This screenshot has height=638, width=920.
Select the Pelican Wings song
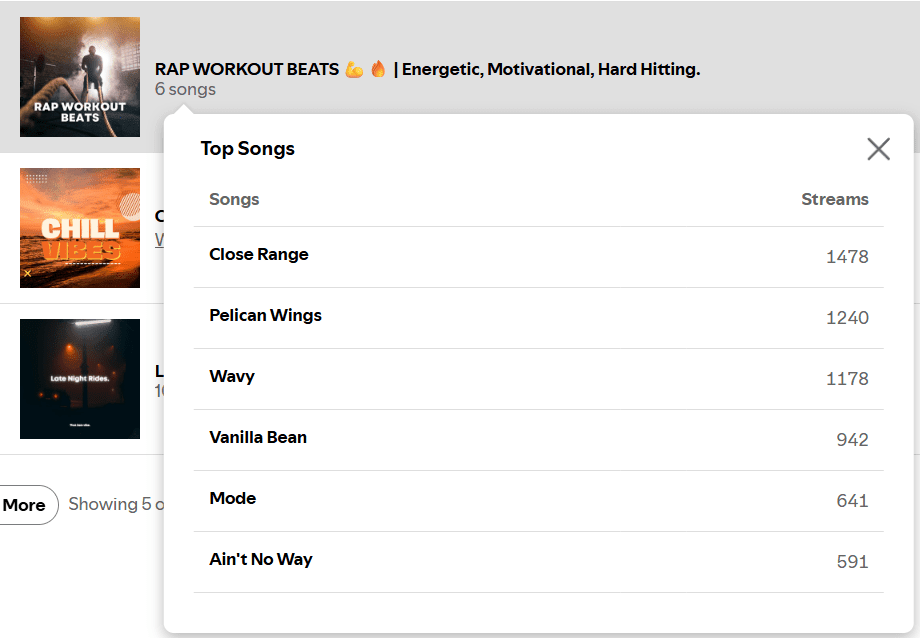[265, 315]
